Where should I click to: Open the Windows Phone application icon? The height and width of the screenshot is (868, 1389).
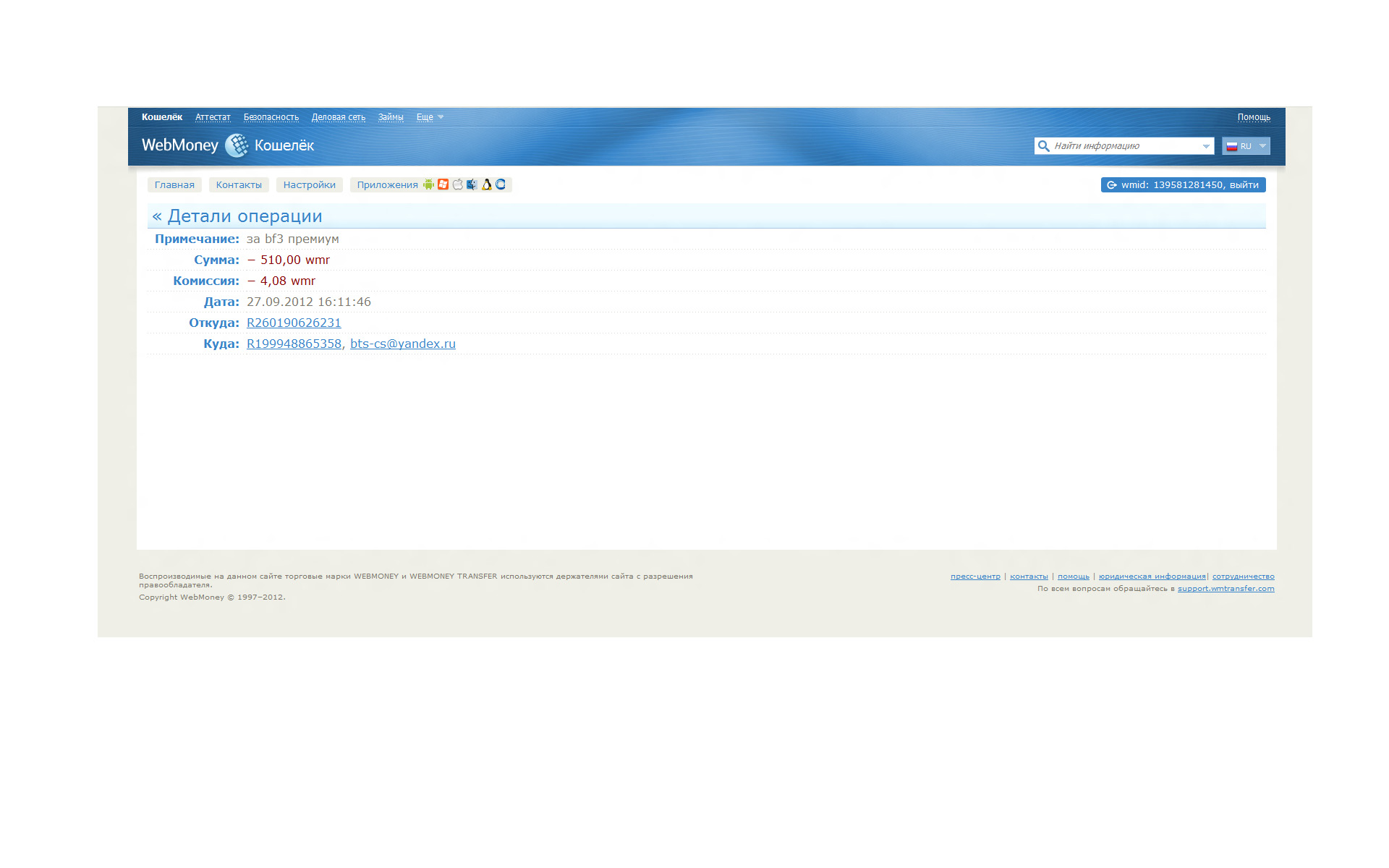coord(443,184)
